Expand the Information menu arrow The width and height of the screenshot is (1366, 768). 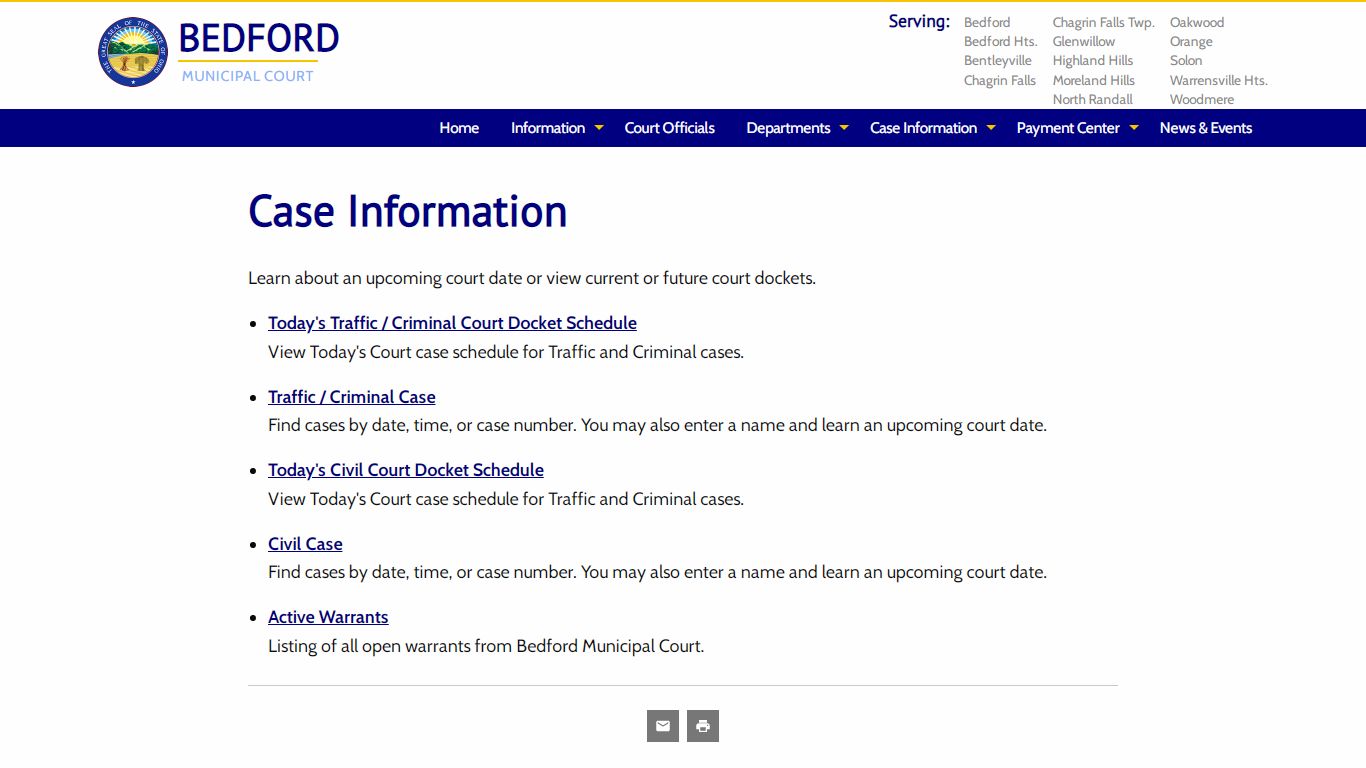coord(599,127)
